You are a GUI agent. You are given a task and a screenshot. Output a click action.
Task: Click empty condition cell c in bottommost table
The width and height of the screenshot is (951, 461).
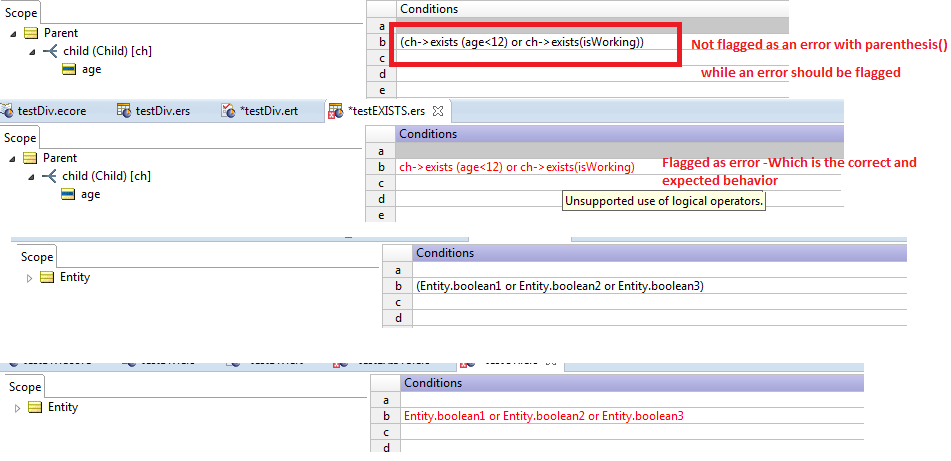click(x=632, y=432)
